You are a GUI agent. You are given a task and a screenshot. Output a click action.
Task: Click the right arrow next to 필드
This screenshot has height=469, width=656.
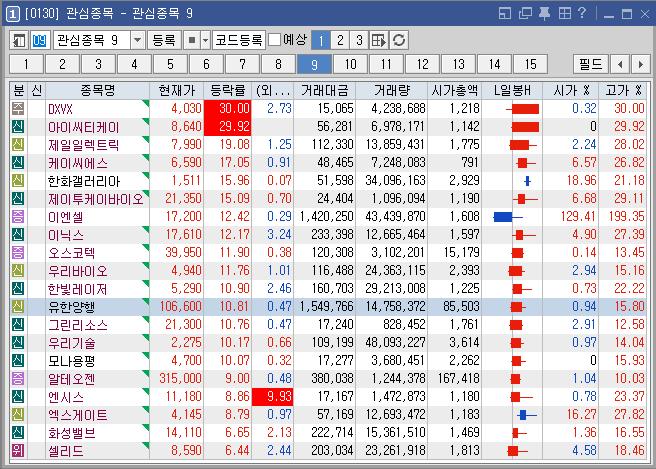coord(641,64)
